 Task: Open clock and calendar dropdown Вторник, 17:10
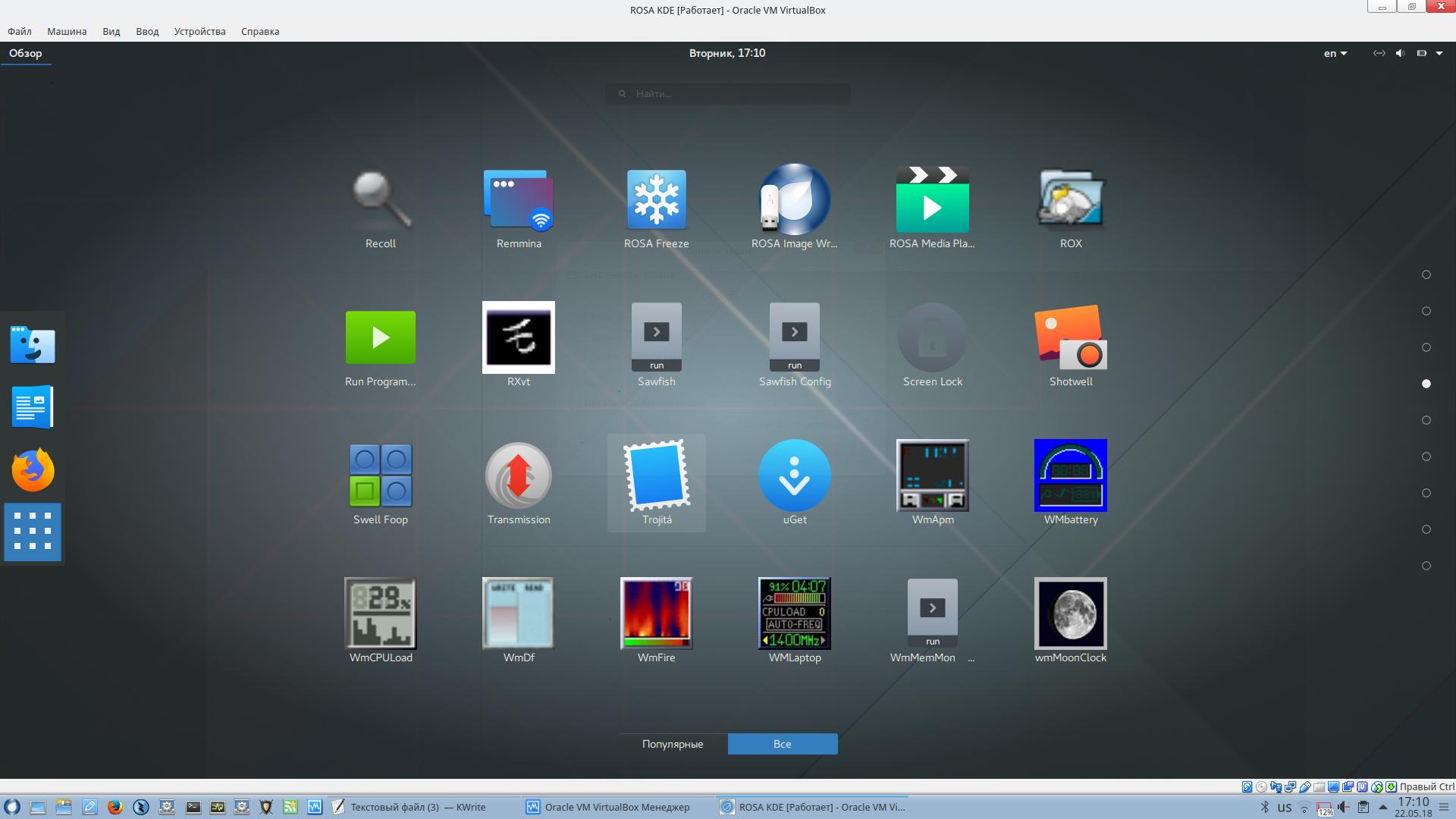click(726, 53)
